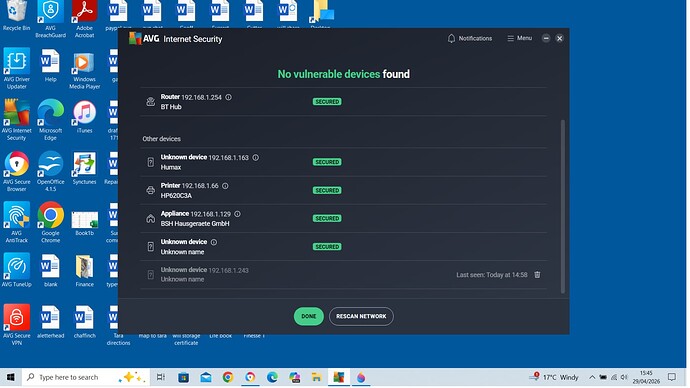Click the Appliance house icon
The height and width of the screenshot is (388, 690).
point(150,219)
